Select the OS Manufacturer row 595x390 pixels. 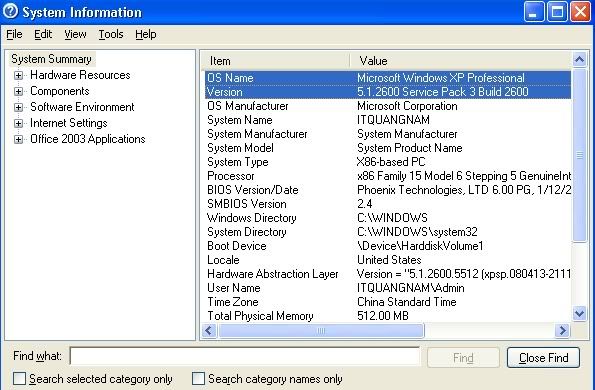click(388, 106)
